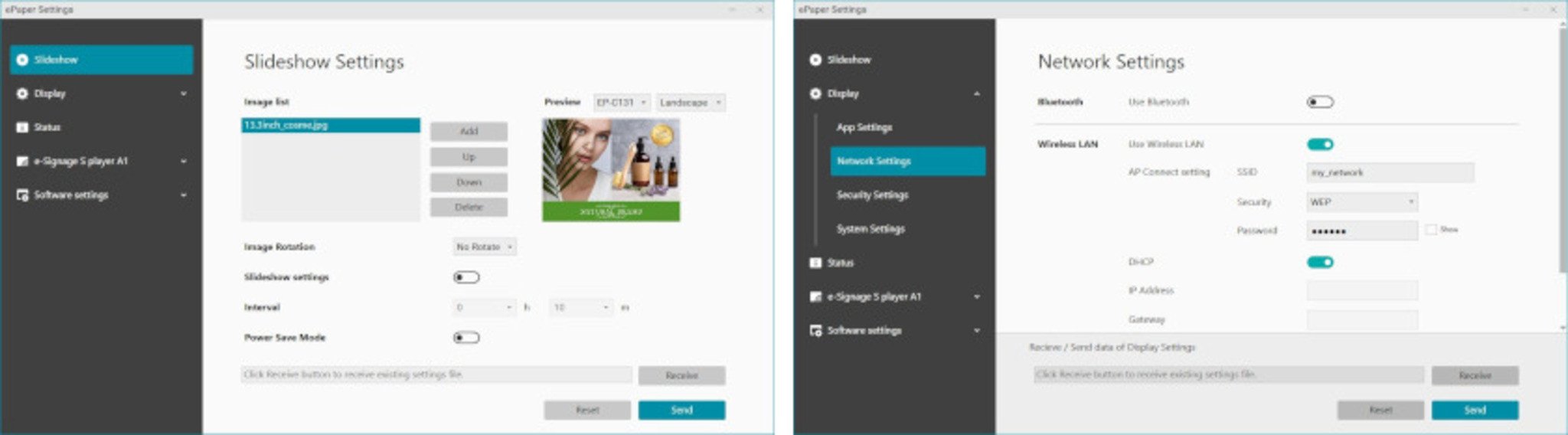Click the Send button in Network Settings

tap(1475, 410)
